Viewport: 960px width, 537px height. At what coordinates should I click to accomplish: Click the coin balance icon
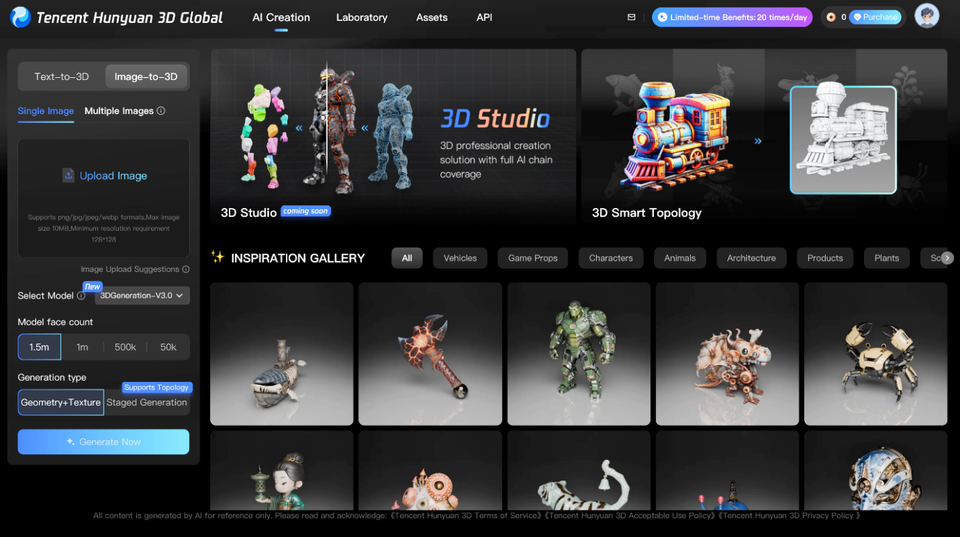[x=830, y=17]
